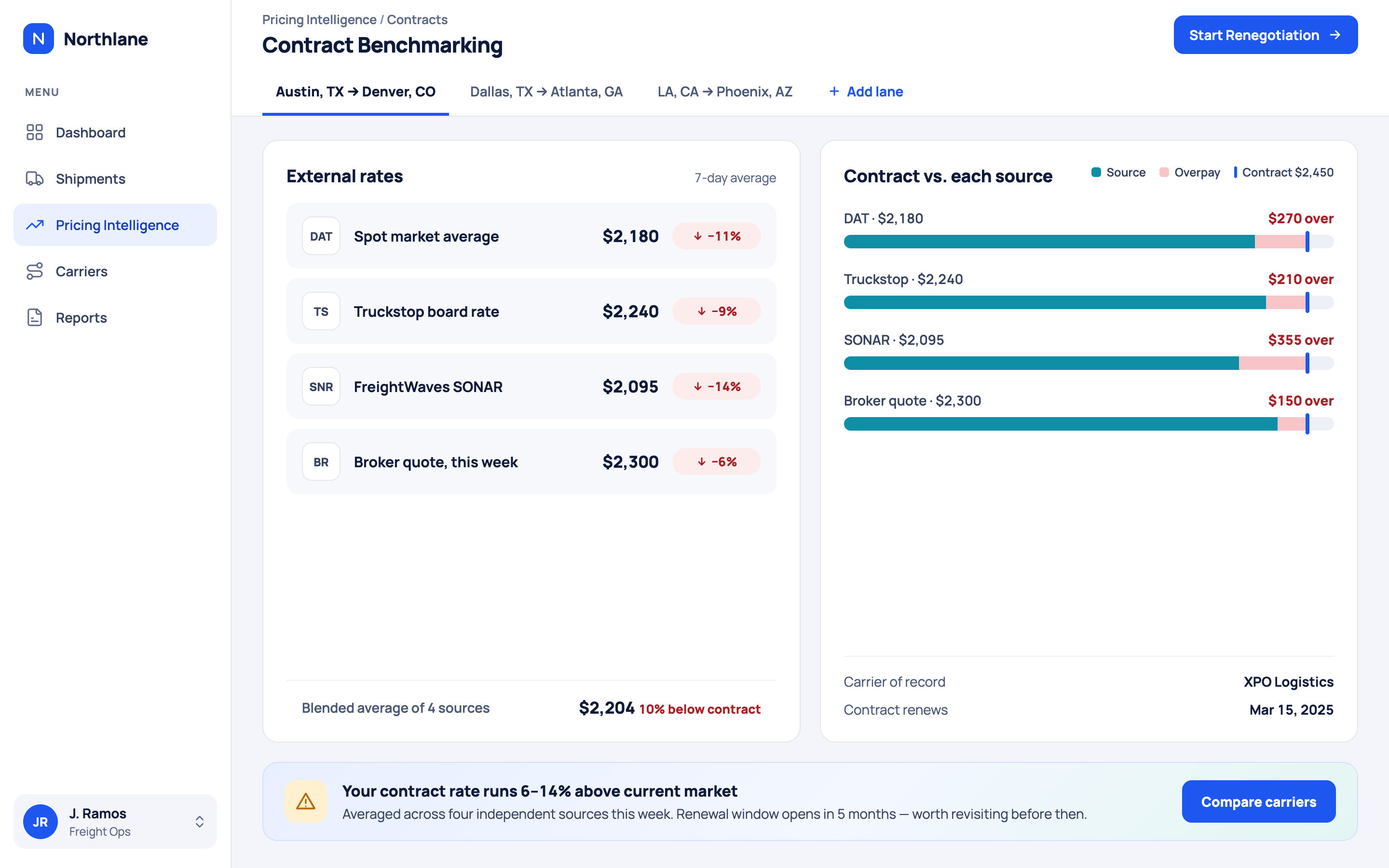Viewport: 1389px width, 868px height.
Task: Click the $2,204 blended average value
Action: click(606, 708)
